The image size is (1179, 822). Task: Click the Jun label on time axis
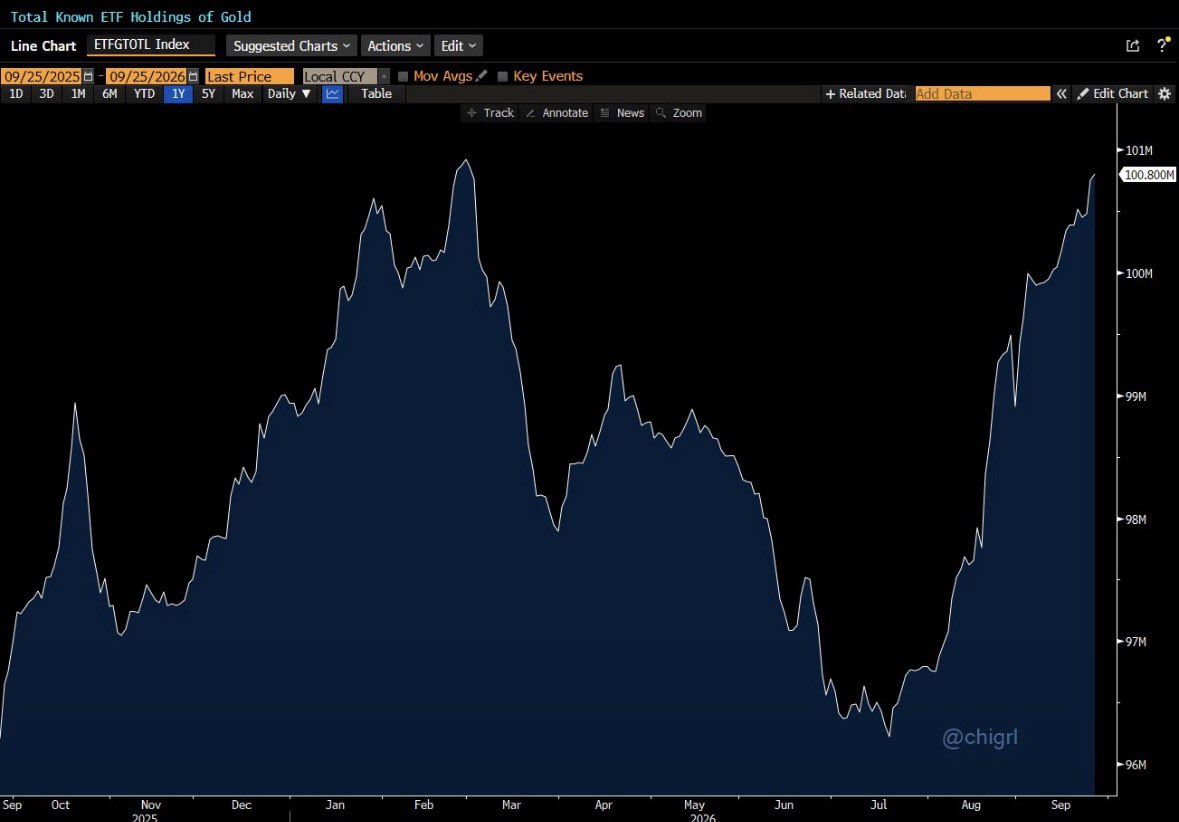point(783,805)
